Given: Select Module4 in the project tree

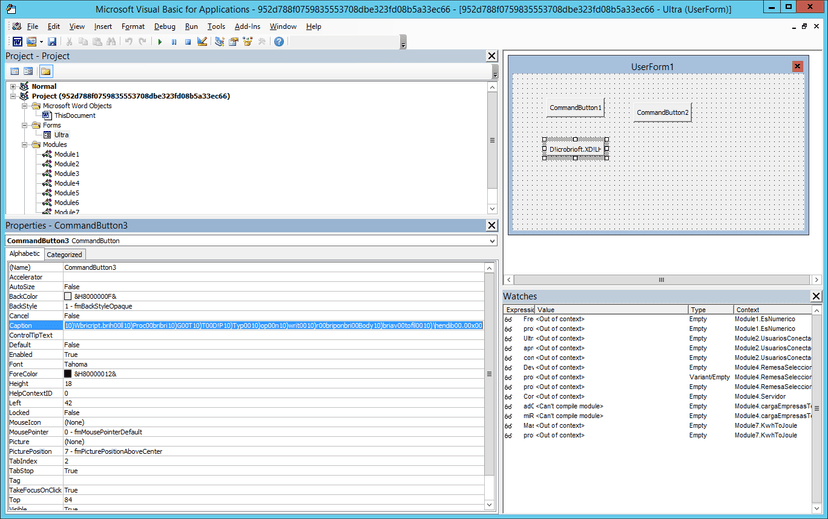Looking at the screenshot, I should coord(67,183).
